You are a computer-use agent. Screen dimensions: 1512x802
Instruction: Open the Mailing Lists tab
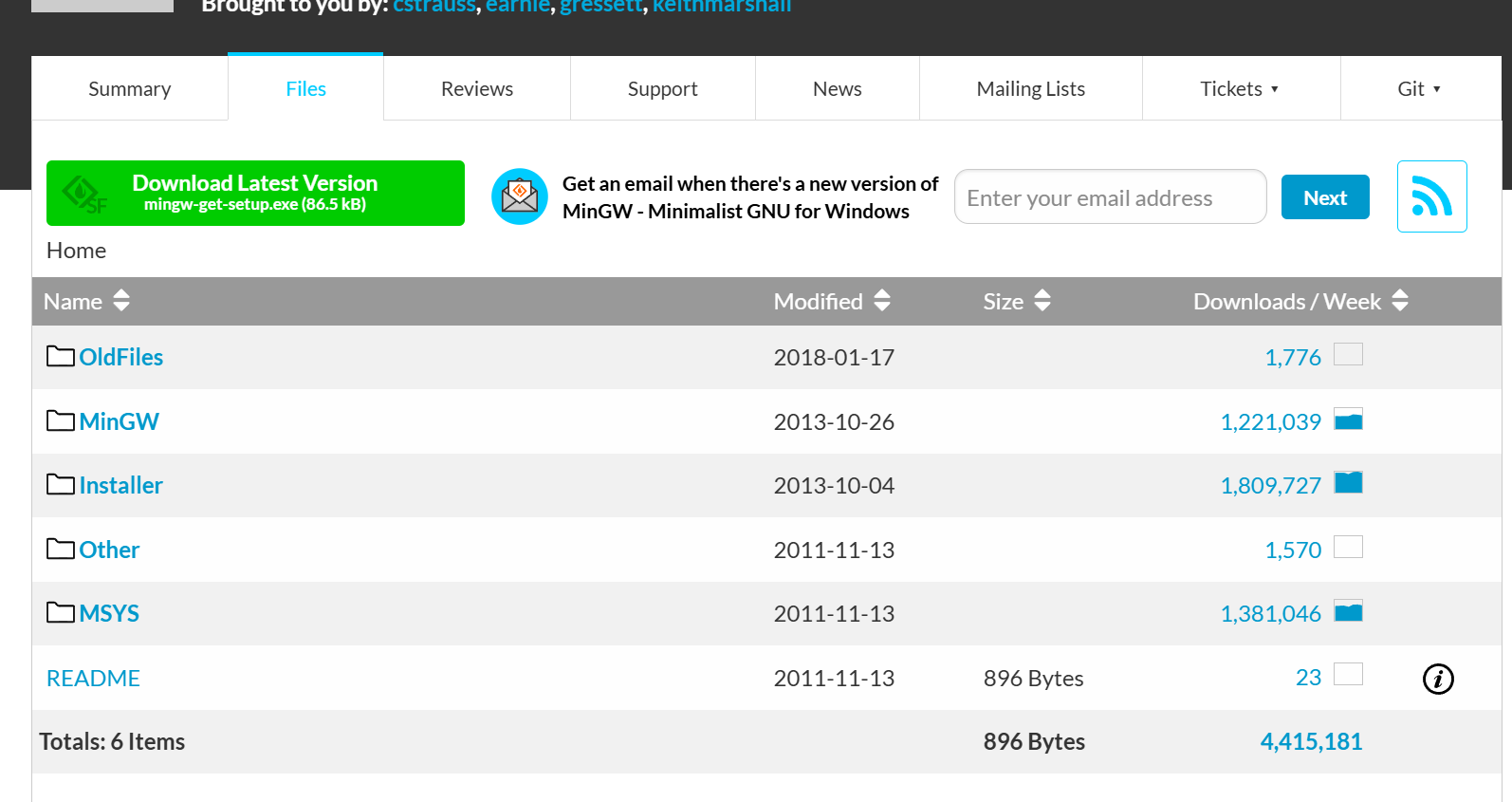coord(1031,88)
